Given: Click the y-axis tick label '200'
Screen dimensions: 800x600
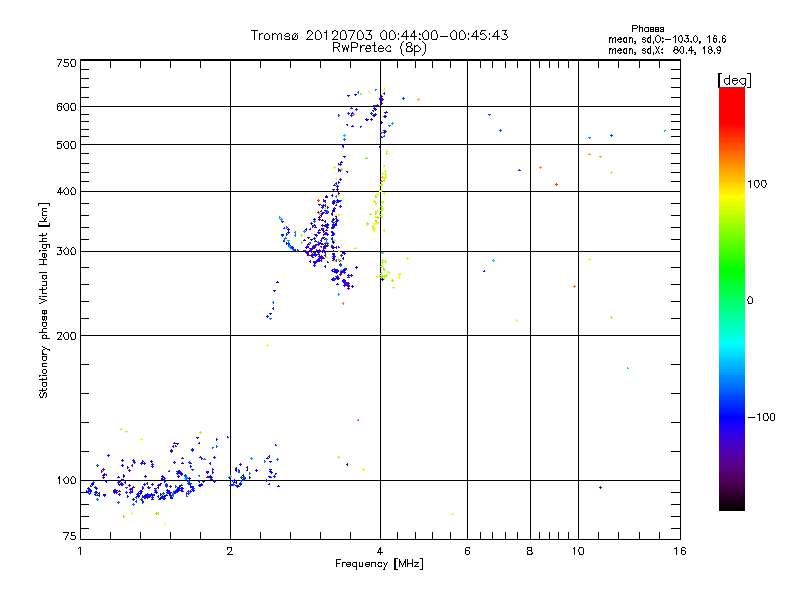Looking at the screenshot, I should tap(66, 336).
